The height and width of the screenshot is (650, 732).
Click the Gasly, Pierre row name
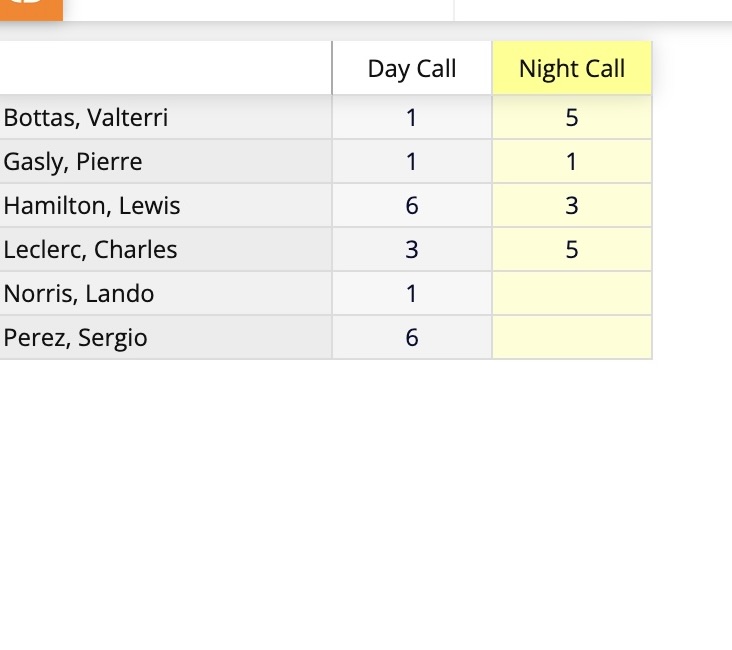[72, 162]
